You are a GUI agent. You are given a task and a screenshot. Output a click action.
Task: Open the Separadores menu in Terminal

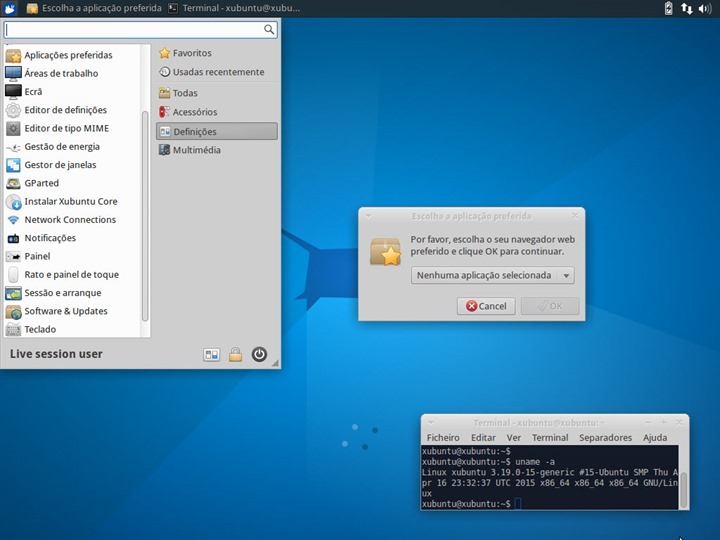605,438
